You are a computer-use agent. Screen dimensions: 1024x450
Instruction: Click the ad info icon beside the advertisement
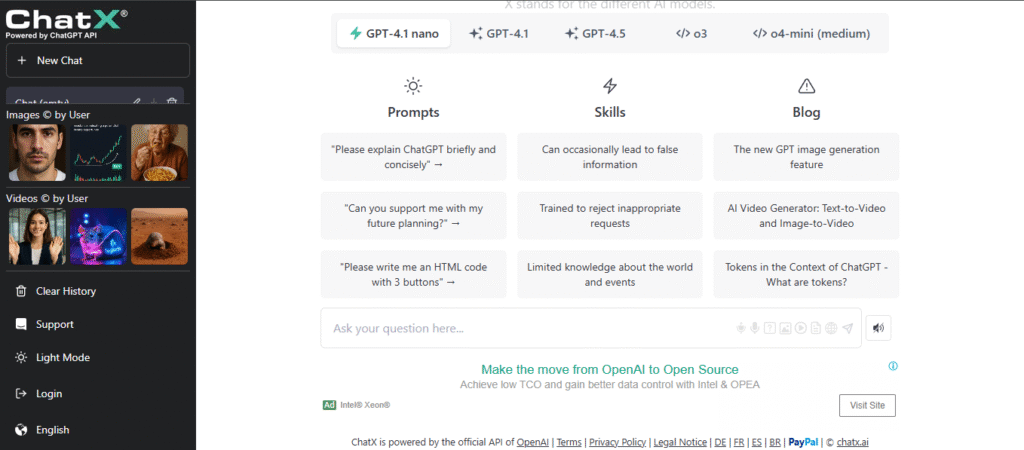click(893, 366)
